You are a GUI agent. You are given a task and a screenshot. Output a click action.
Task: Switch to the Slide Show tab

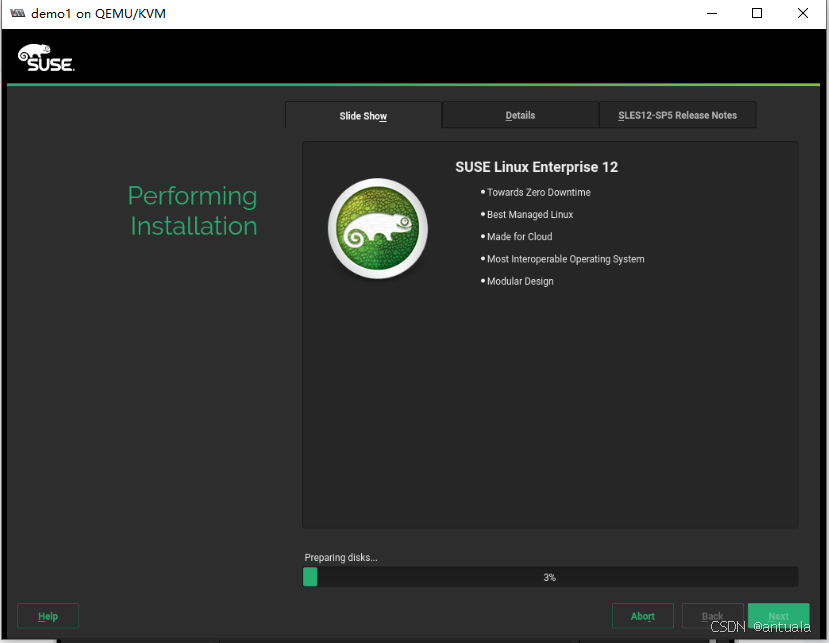(x=363, y=115)
